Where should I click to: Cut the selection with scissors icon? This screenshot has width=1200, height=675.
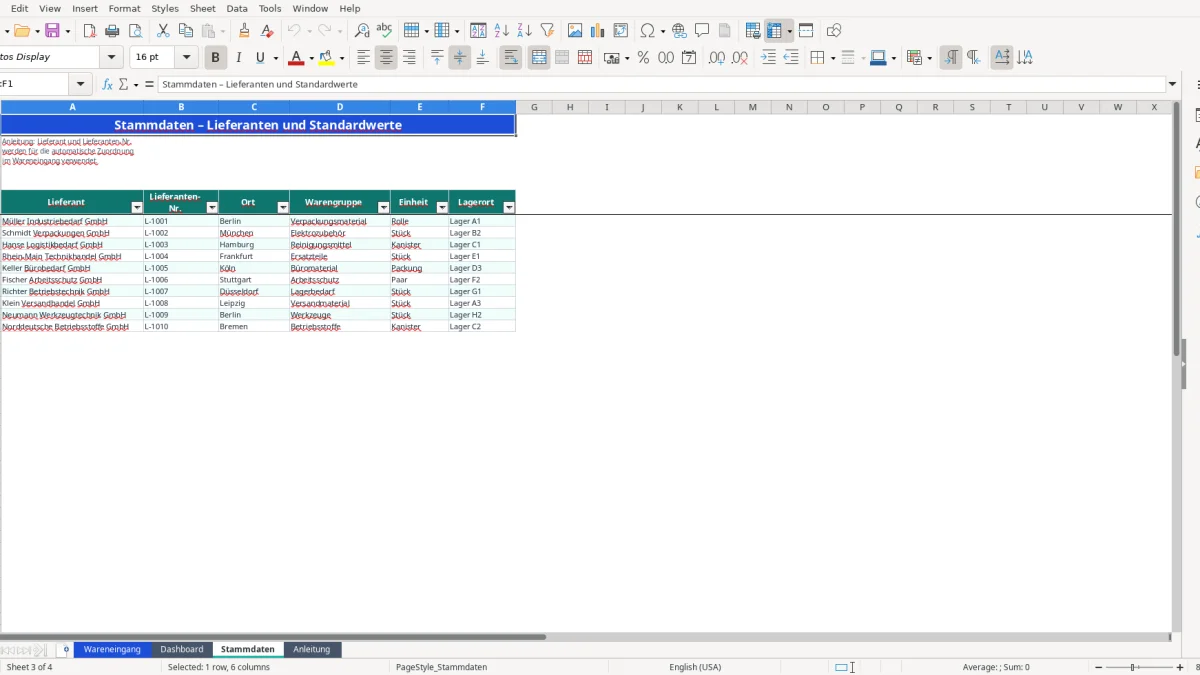pos(163,31)
